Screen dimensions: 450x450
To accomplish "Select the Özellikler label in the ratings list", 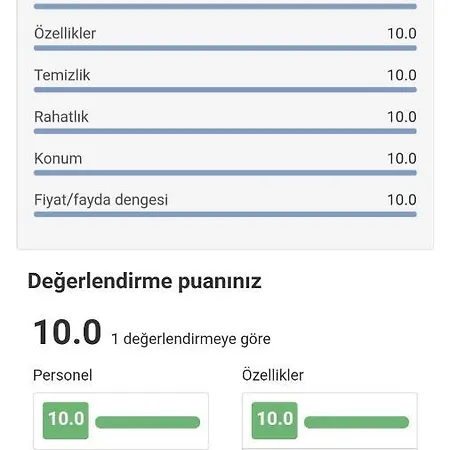I will (x=65, y=33).
